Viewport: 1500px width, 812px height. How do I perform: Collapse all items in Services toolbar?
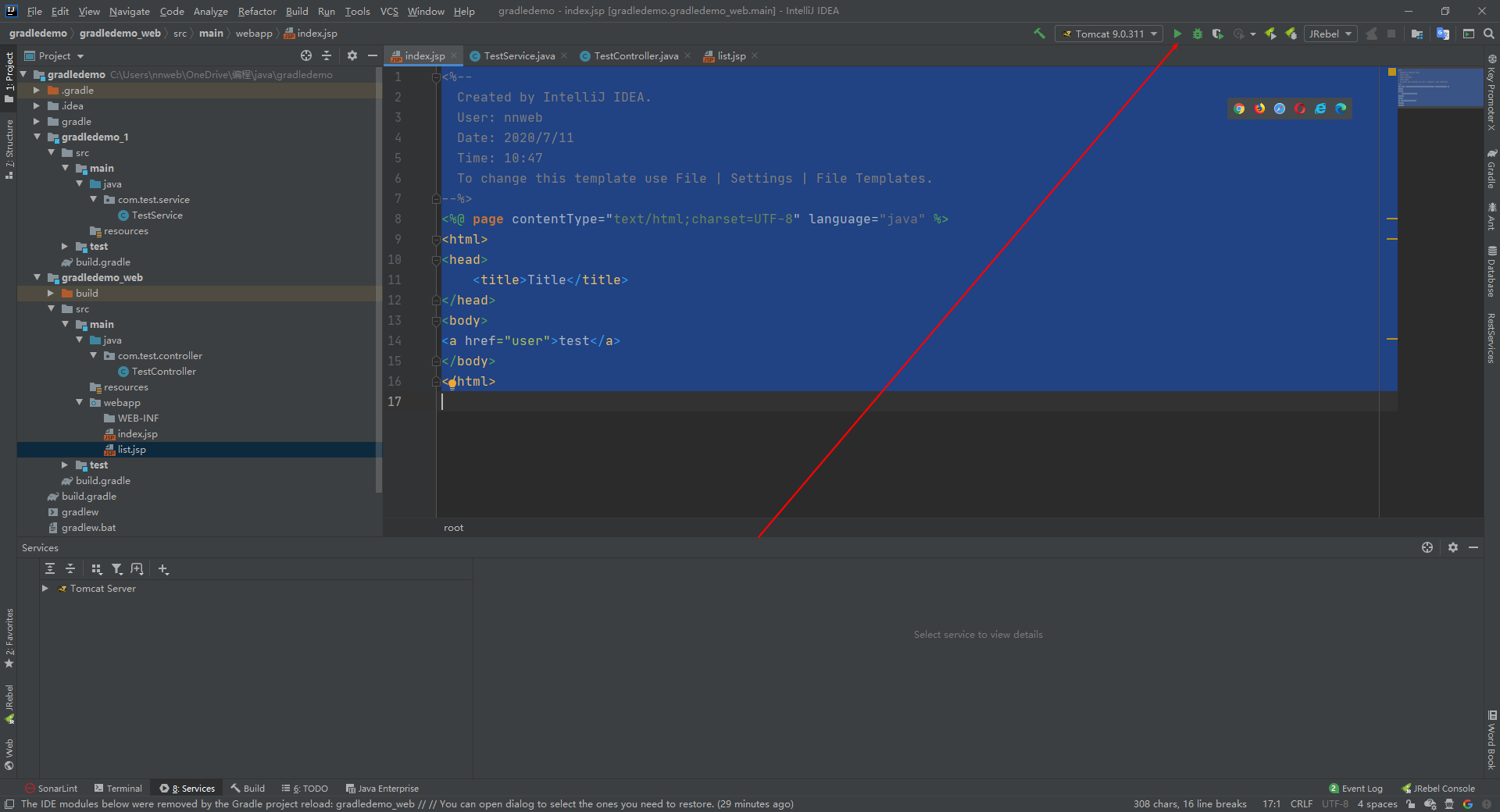point(70,569)
